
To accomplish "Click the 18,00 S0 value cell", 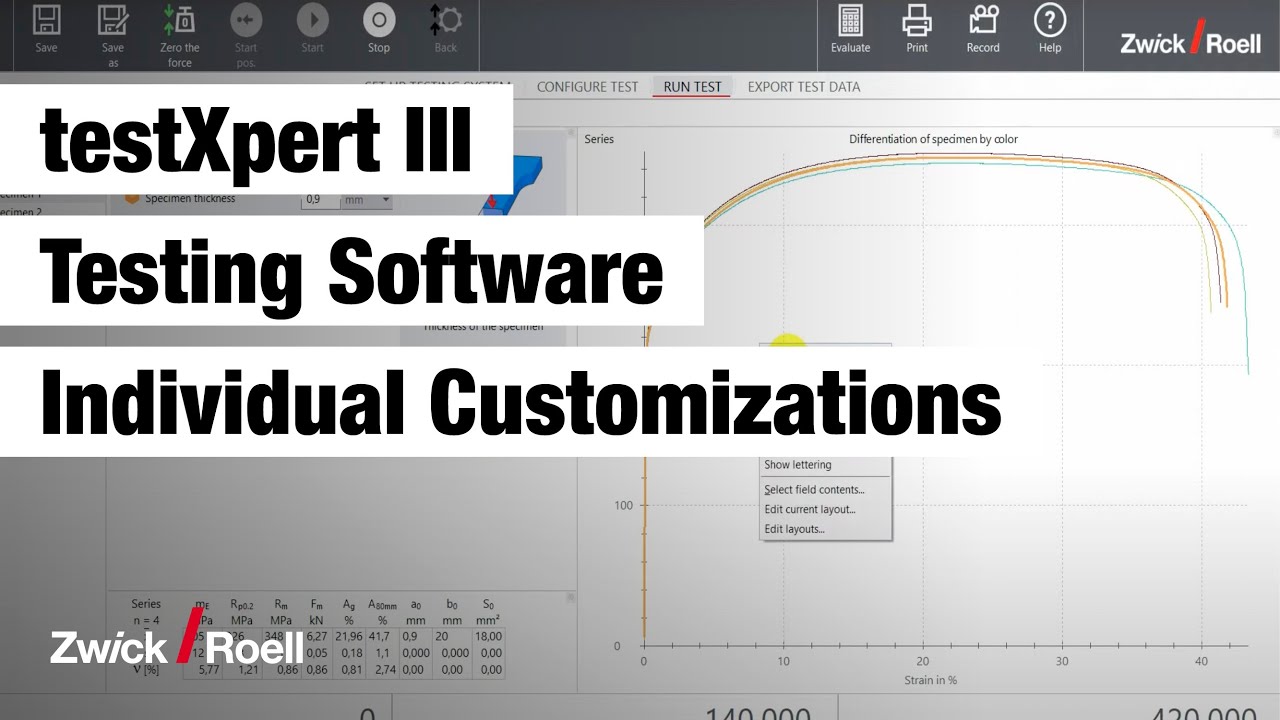I will 490,635.
